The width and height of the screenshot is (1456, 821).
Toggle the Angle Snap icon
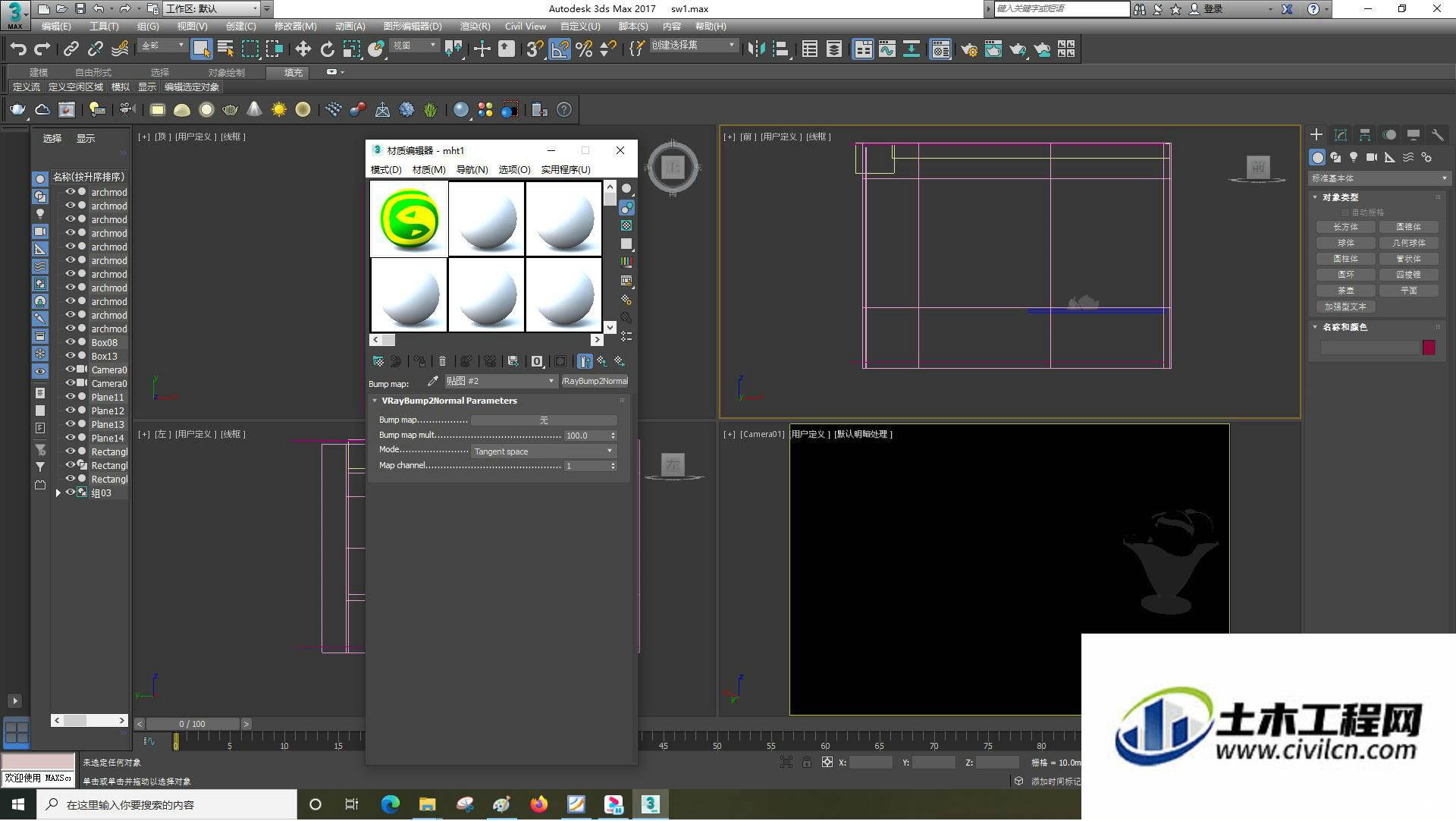click(x=560, y=49)
